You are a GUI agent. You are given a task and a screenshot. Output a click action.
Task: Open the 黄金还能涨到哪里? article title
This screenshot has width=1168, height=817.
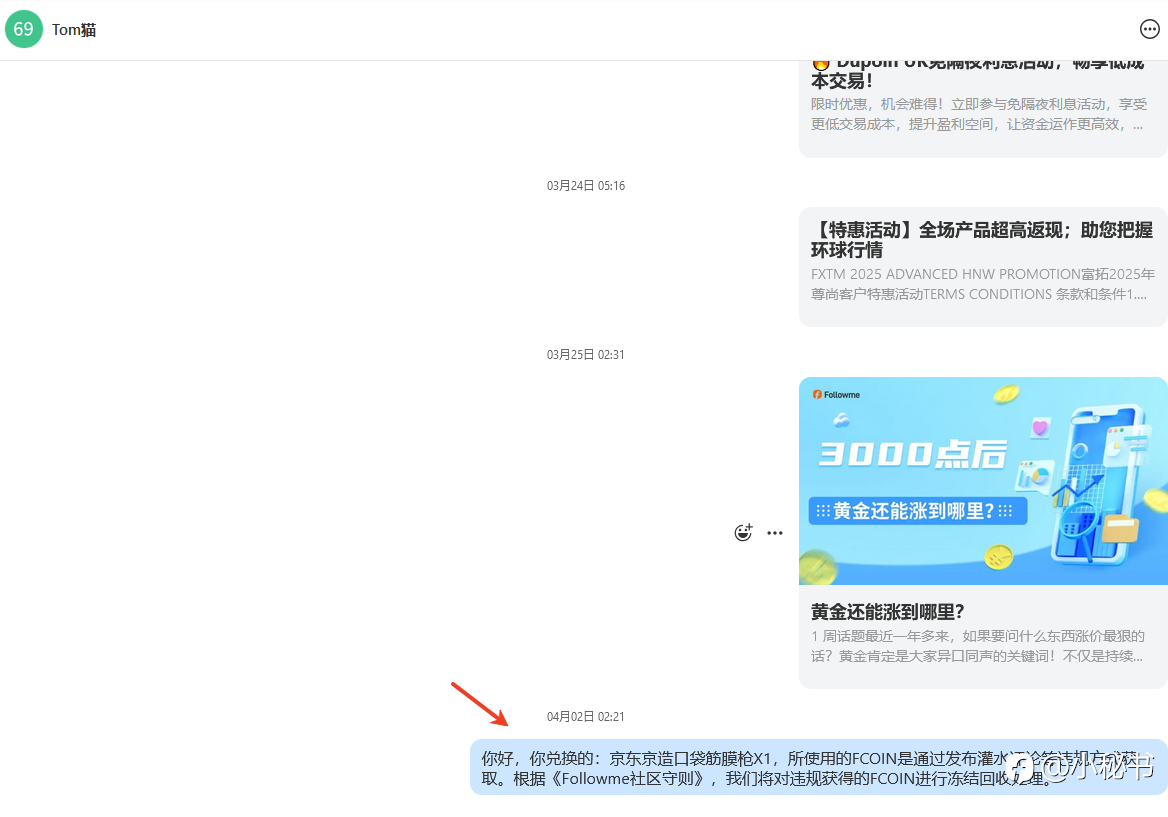[888, 612]
